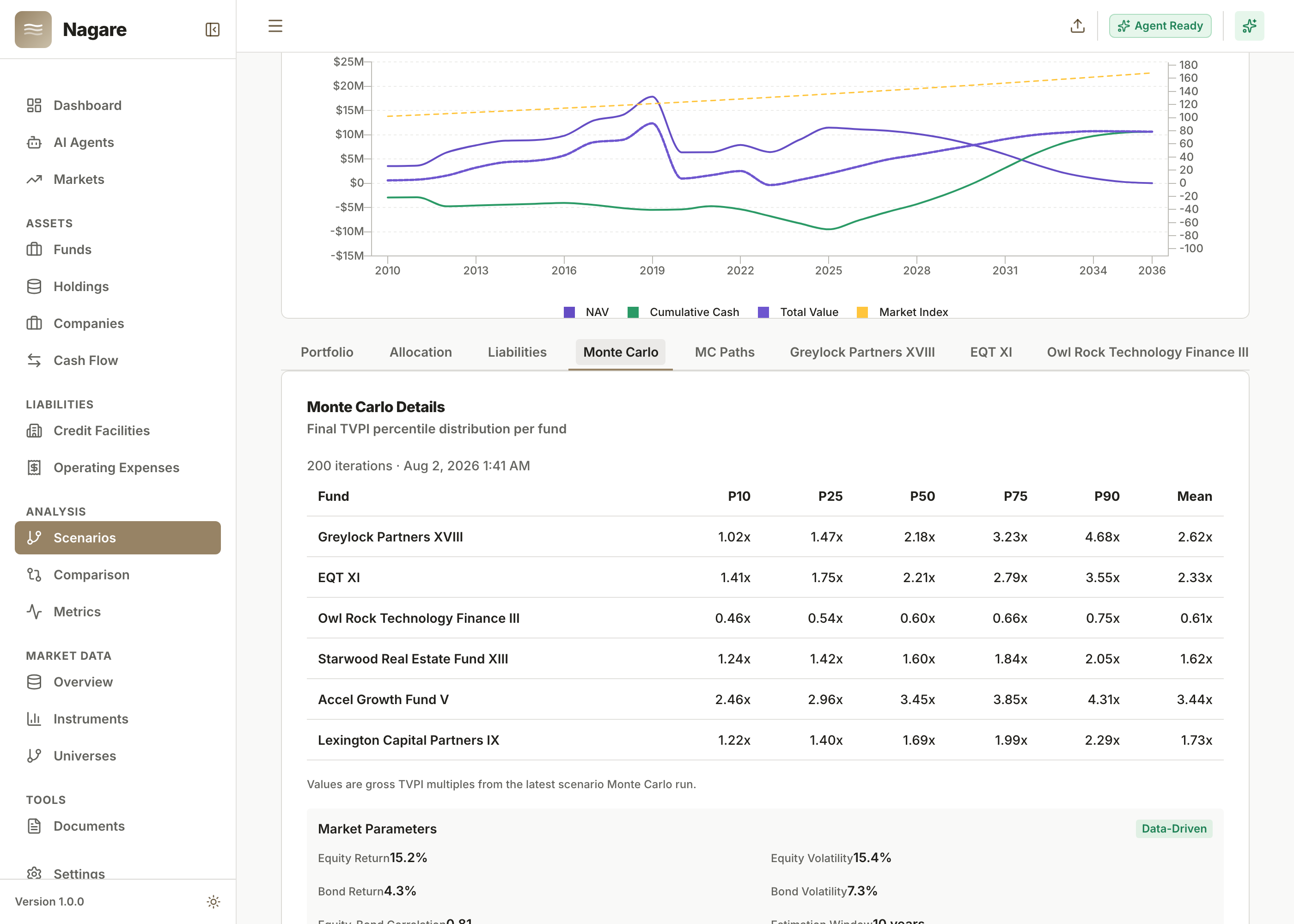Click the Nagare logo icon
Viewport: 1294px width, 924px height.
(x=33, y=30)
